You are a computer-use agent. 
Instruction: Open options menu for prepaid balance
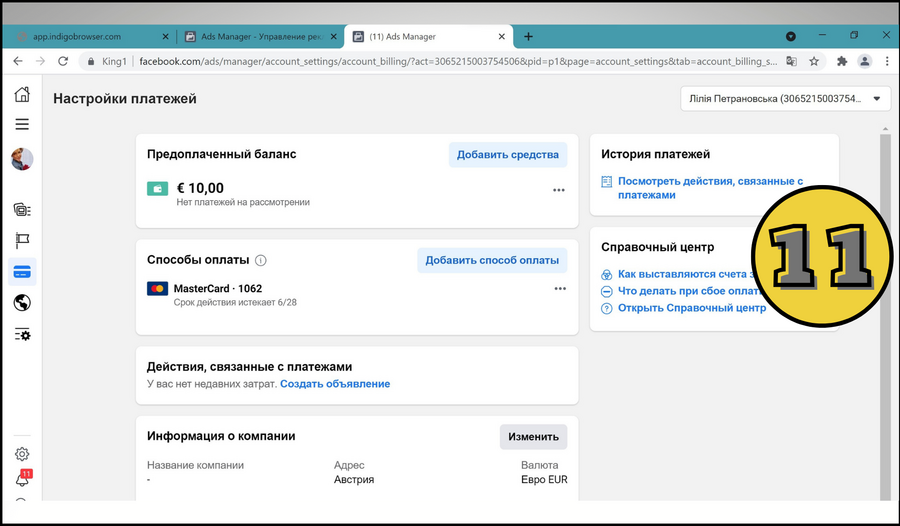tap(558, 190)
